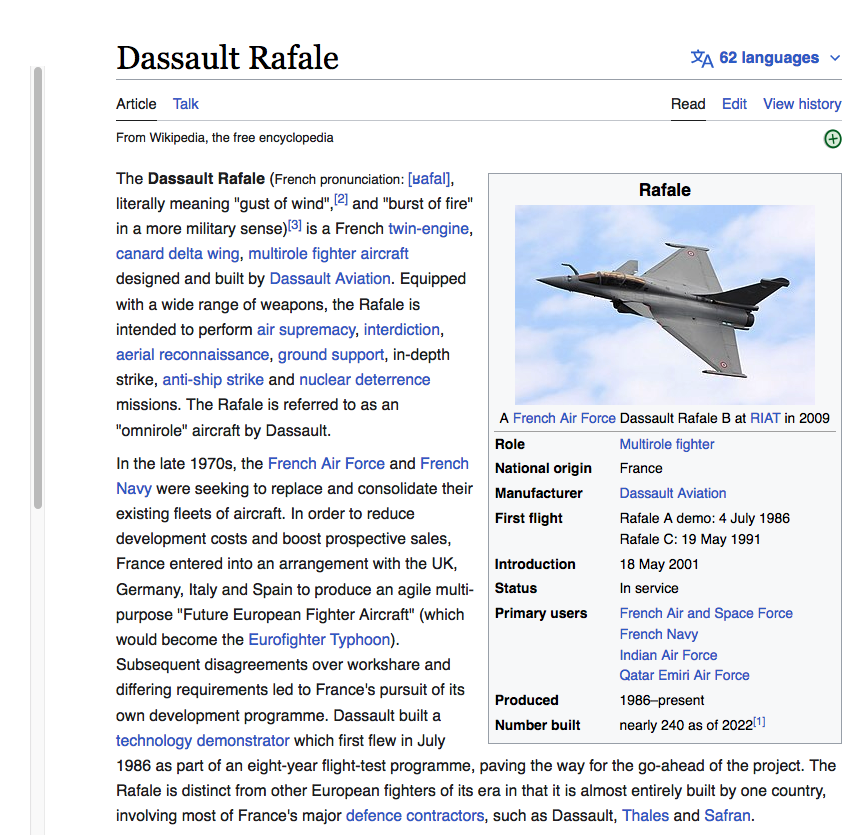
Task: Click the green plus protection icon
Action: click(x=833, y=139)
